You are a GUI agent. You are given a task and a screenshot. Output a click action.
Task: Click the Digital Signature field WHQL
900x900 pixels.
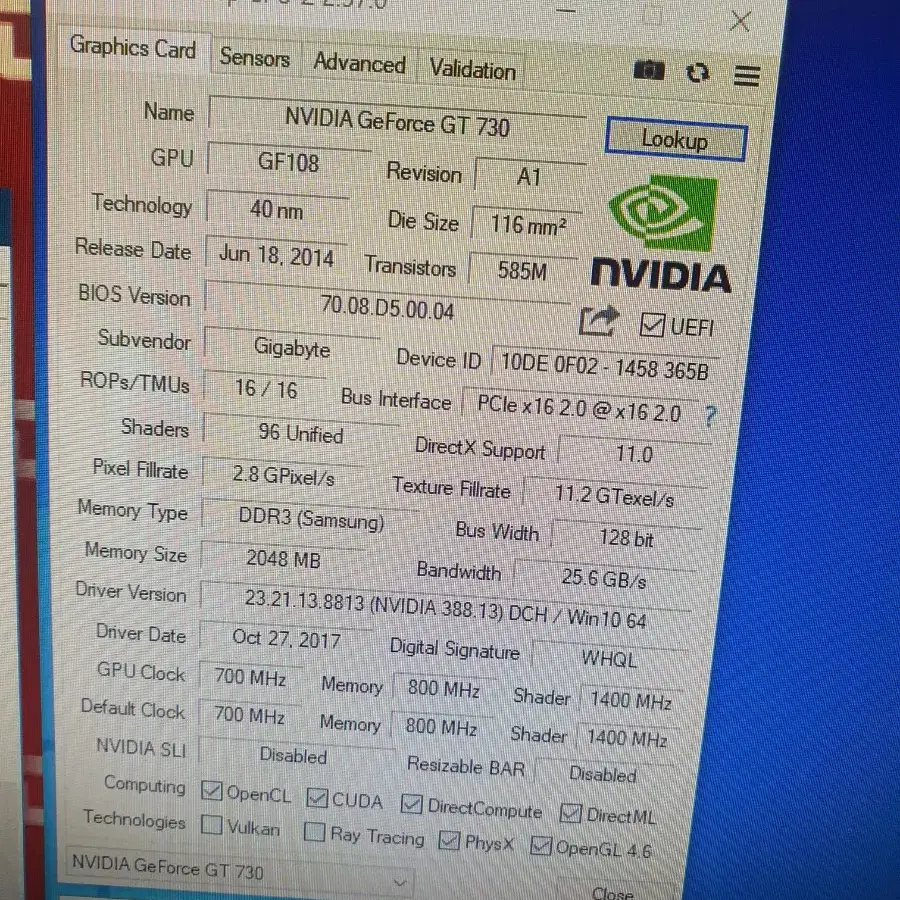[609, 658]
